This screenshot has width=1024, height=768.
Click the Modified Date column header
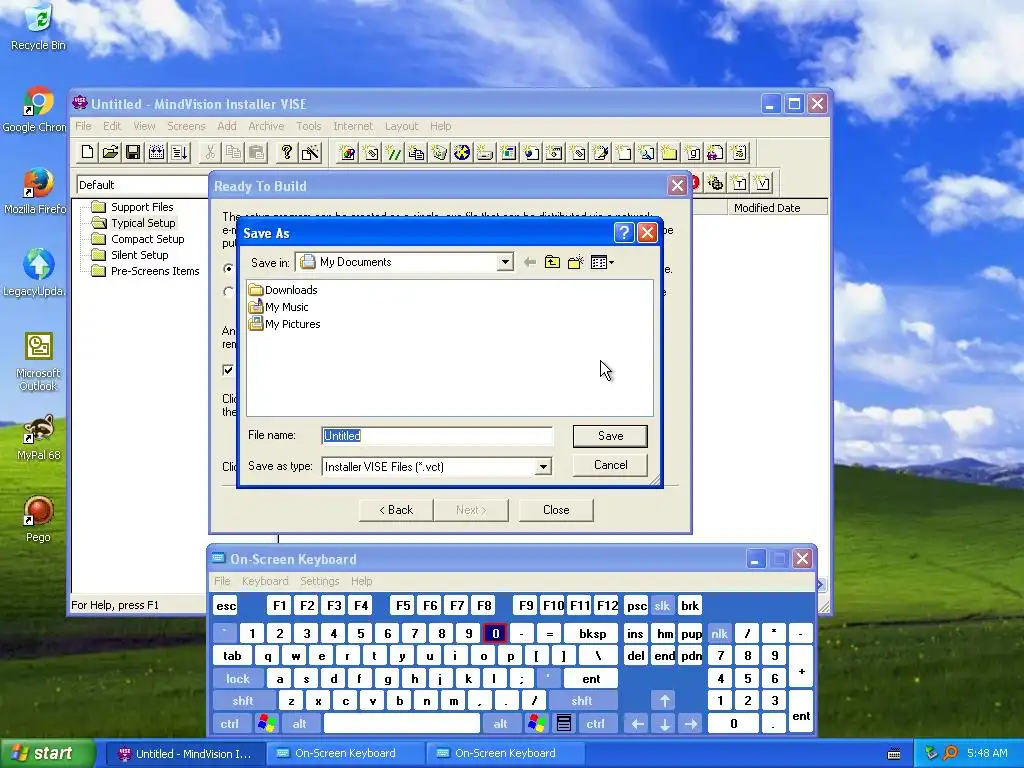click(x=777, y=208)
